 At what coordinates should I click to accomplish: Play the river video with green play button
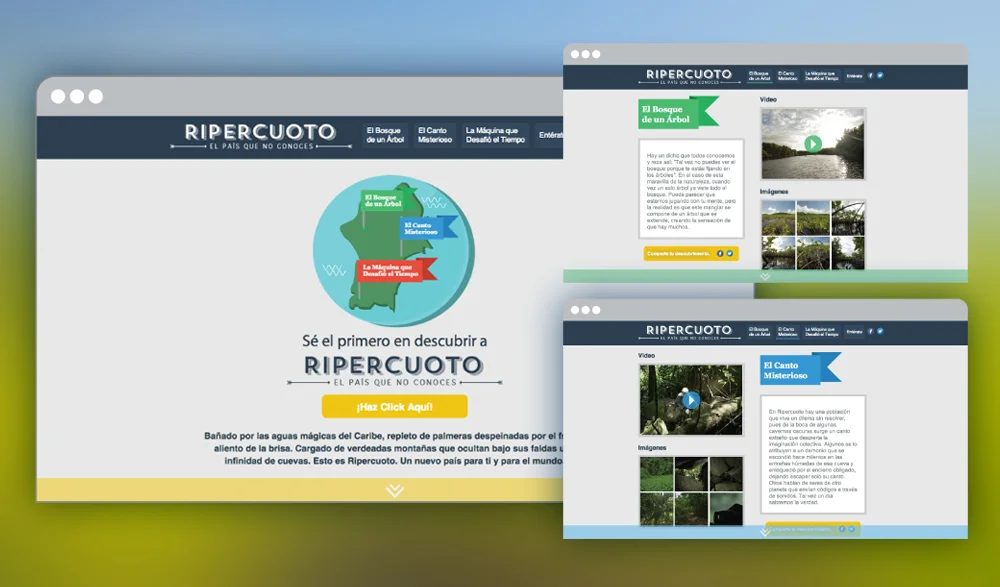[812, 144]
